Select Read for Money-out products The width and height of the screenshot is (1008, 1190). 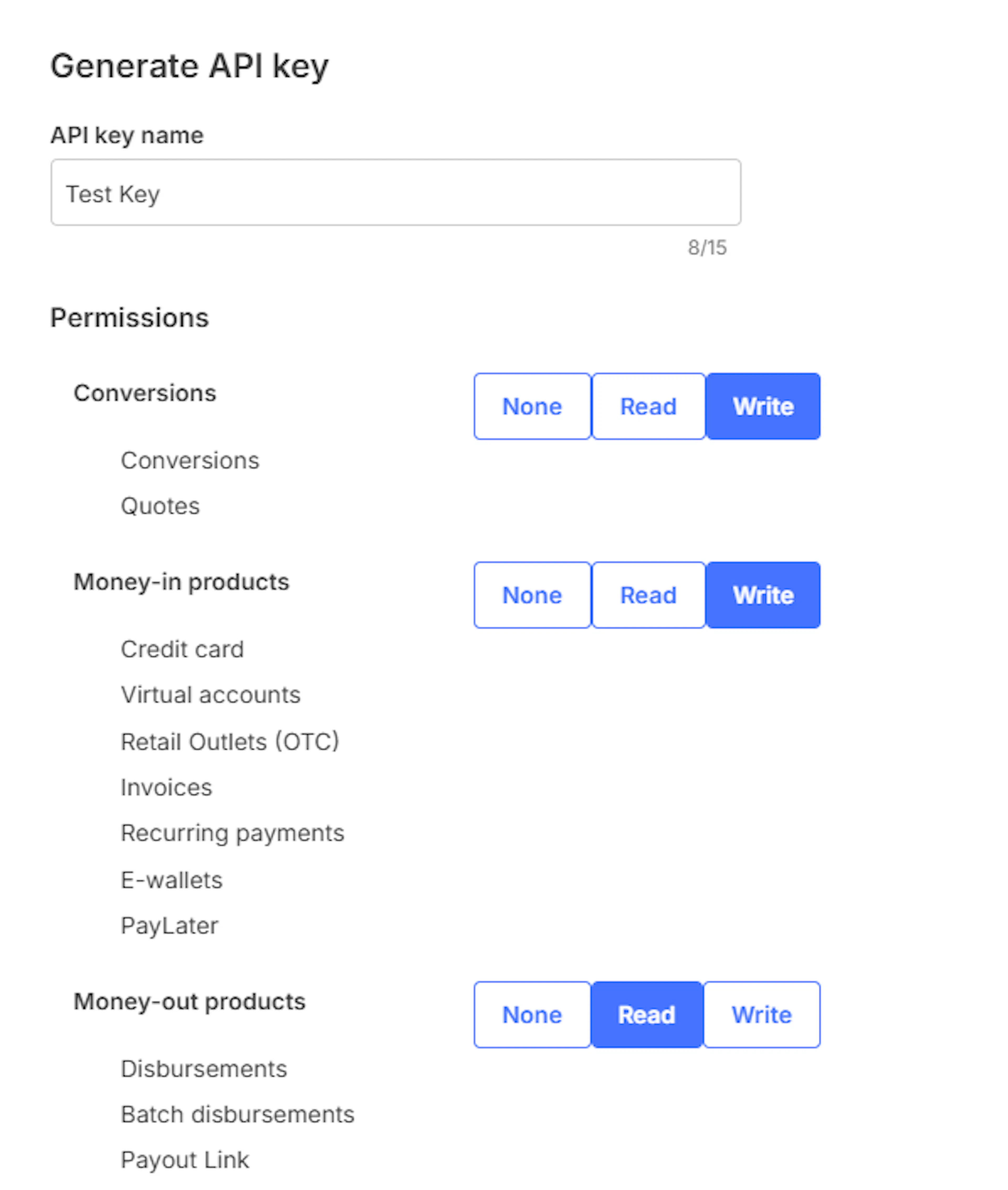tap(646, 1015)
